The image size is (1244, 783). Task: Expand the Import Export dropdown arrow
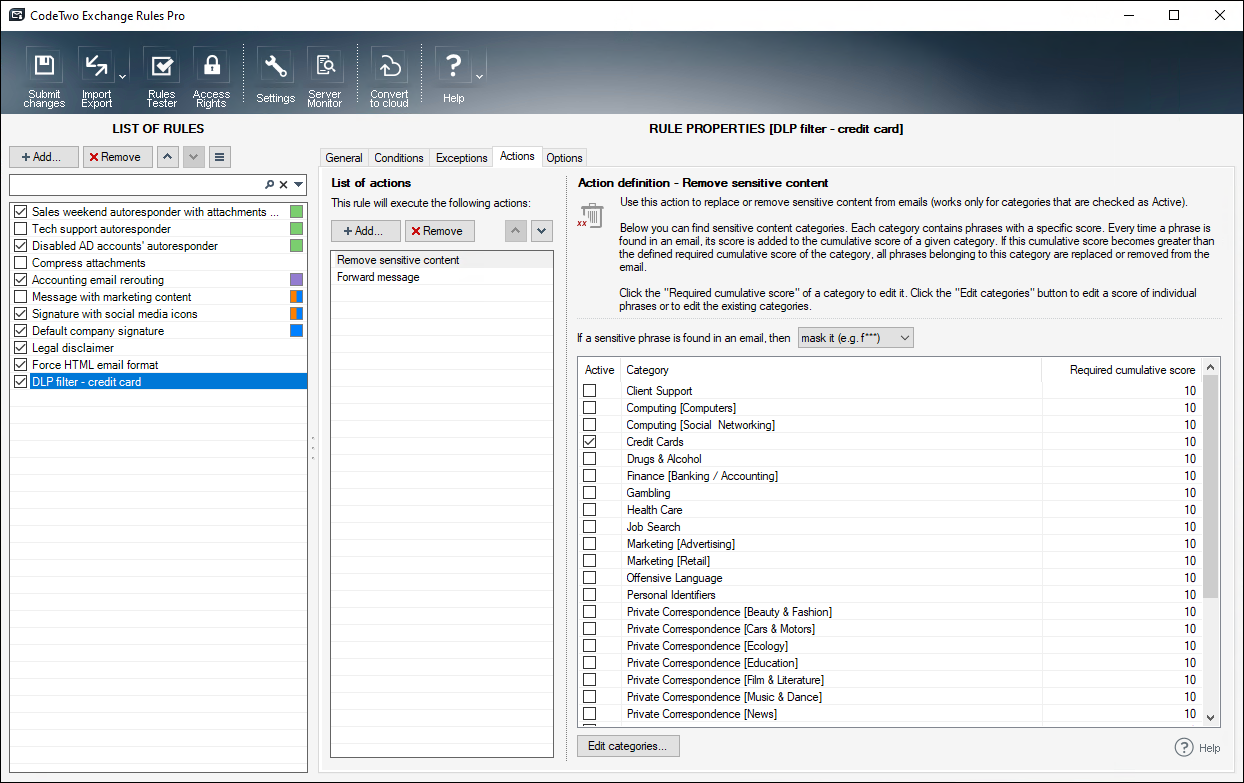click(122, 77)
